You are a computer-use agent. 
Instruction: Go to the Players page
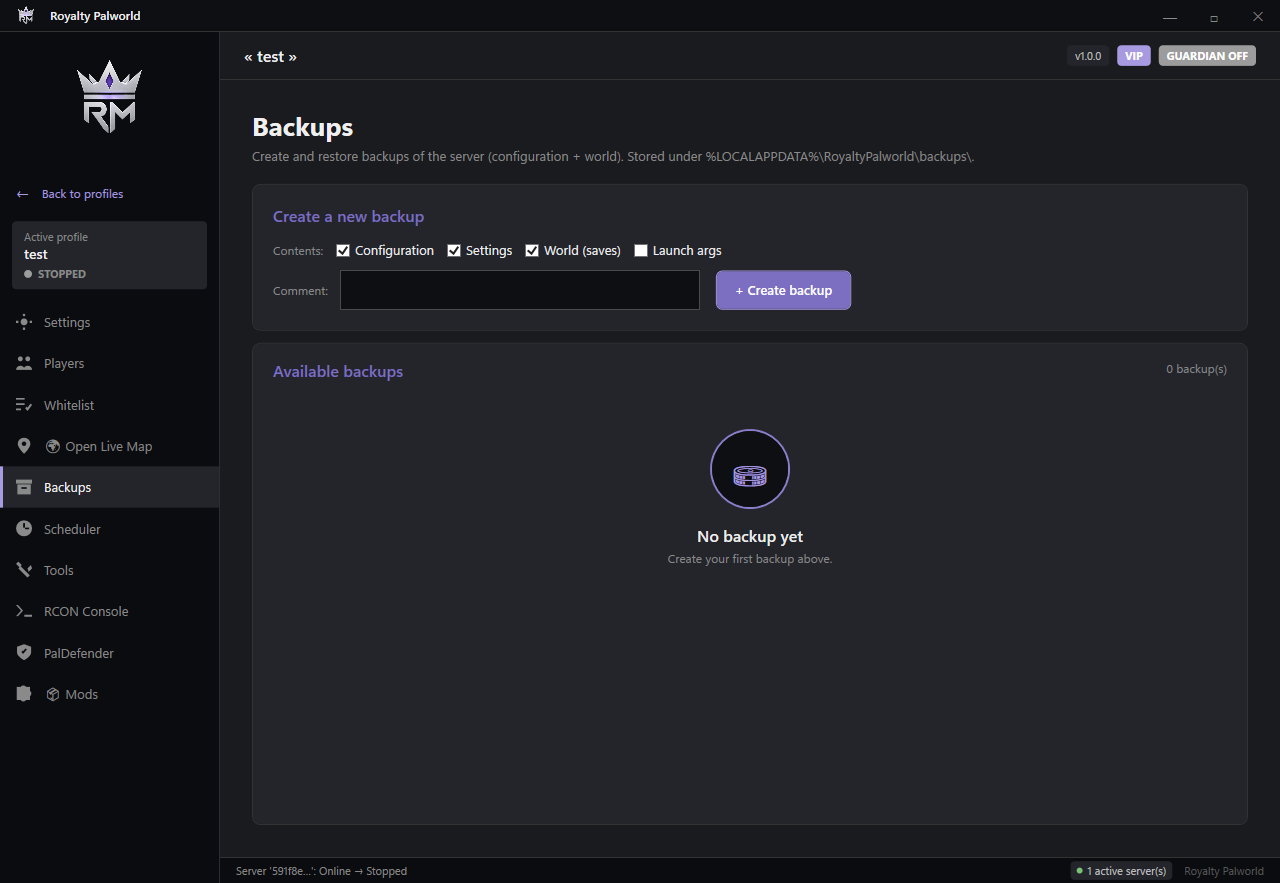pyautogui.click(x=110, y=363)
